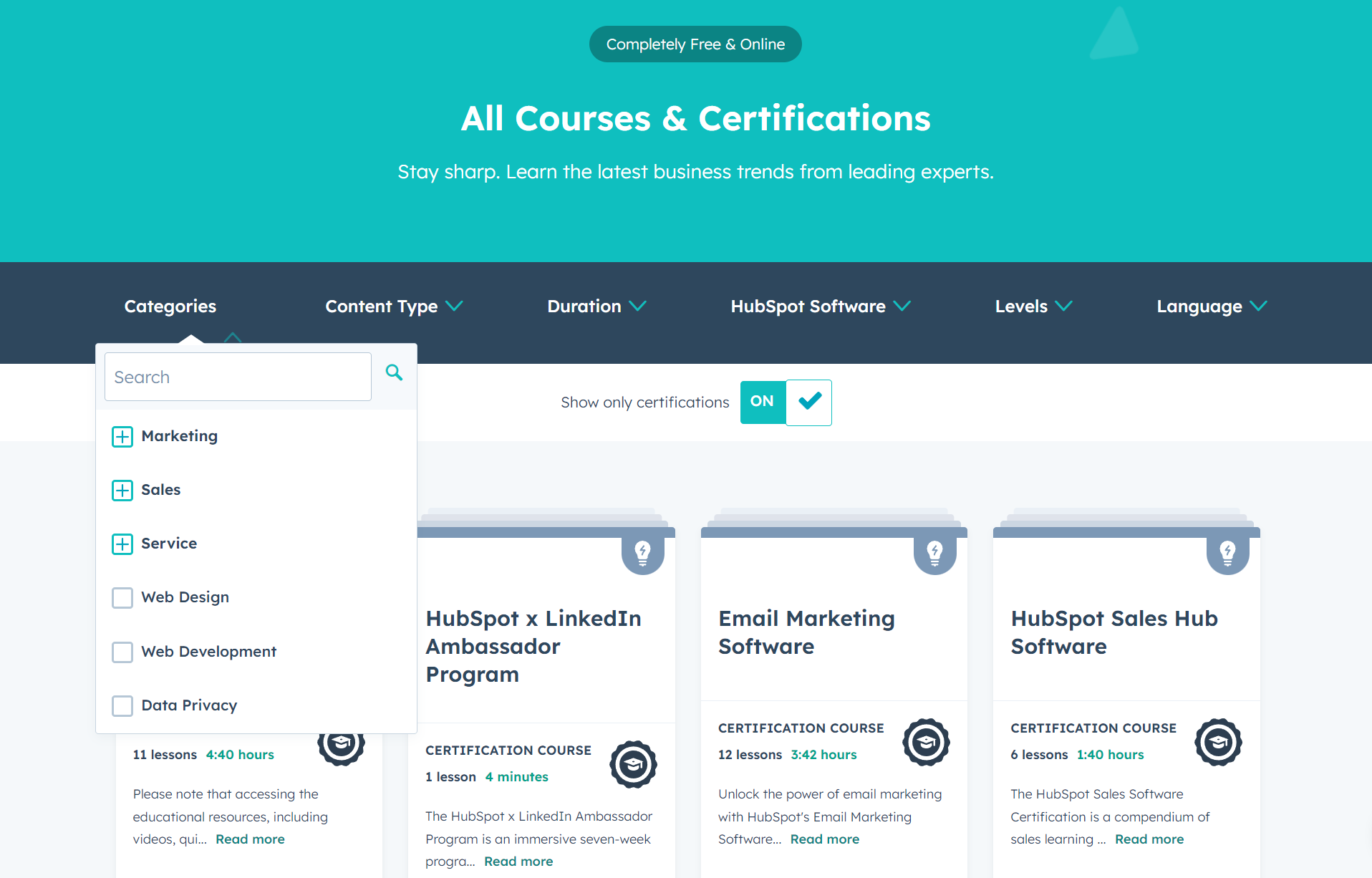Click the Marketing category label
The image size is (1372, 878).
[x=180, y=436]
